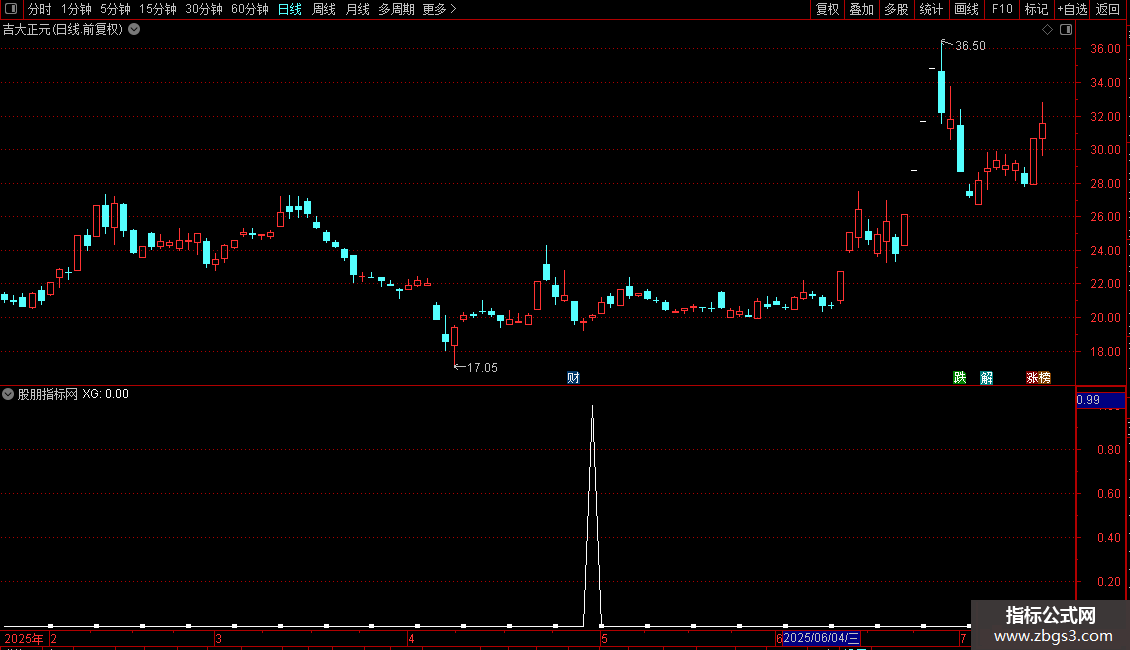Select the 15分钟 period tab

[x=158, y=9]
